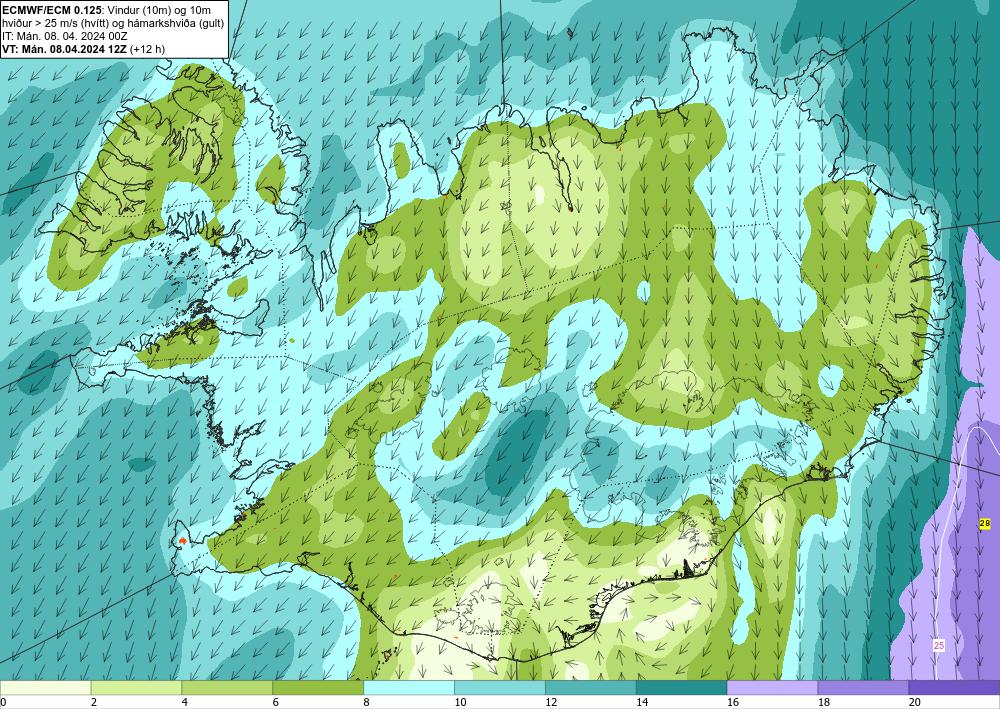Click the legend tick label '4'
The width and height of the screenshot is (1000, 709).
tap(184, 703)
